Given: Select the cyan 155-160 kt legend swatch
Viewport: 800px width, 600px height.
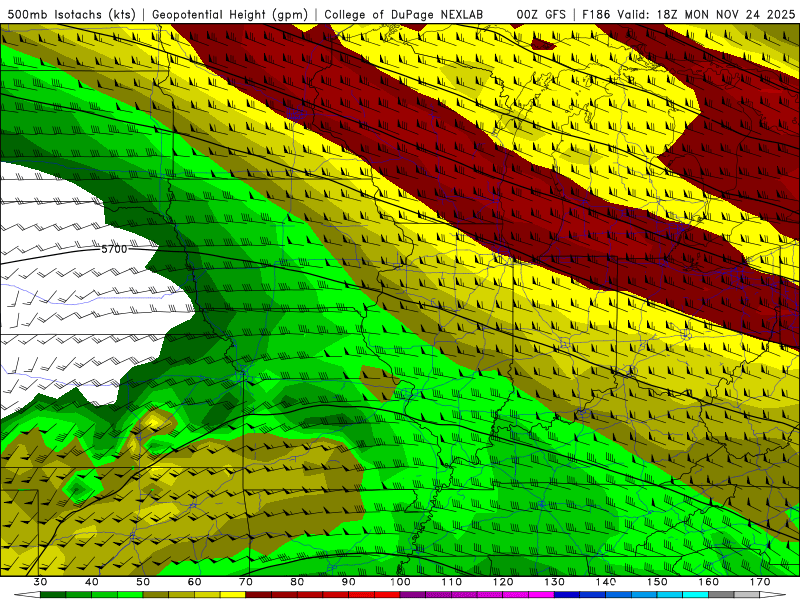Looking at the screenshot, I should click(x=695, y=595).
